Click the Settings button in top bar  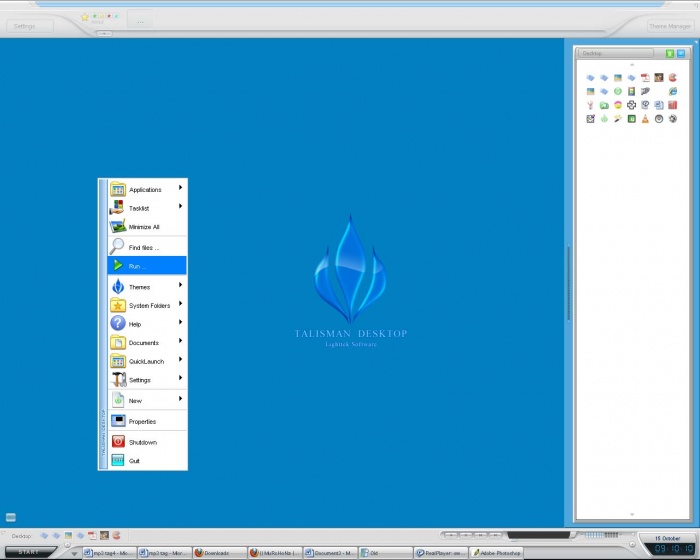tap(30, 26)
